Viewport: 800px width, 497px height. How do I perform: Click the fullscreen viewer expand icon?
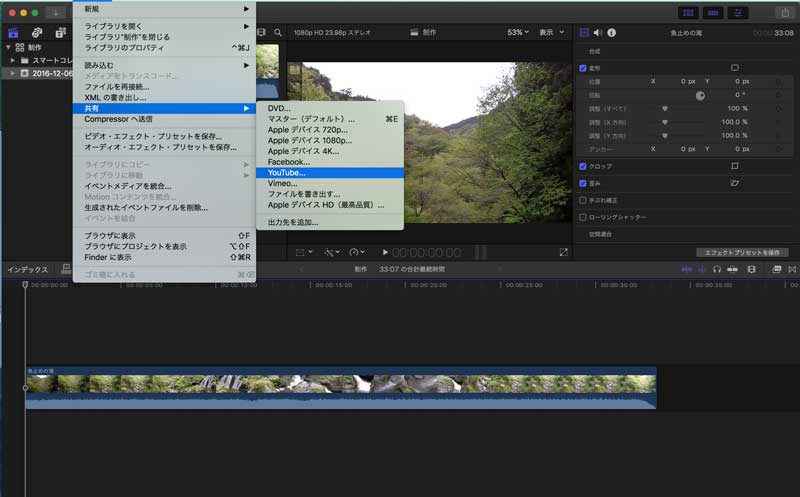(x=563, y=253)
